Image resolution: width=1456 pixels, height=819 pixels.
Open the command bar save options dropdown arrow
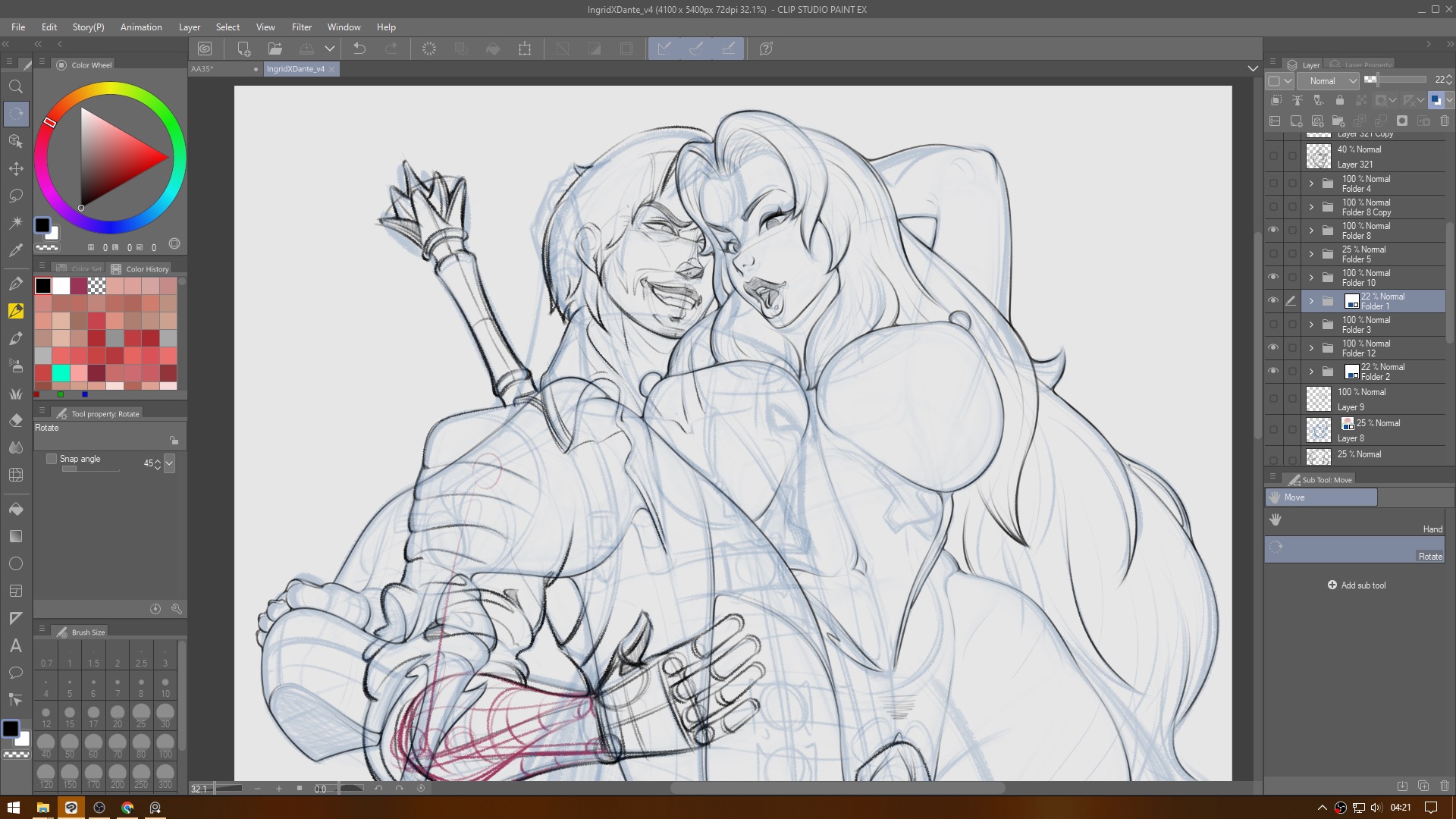pyautogui.click(x=330, y=49)
